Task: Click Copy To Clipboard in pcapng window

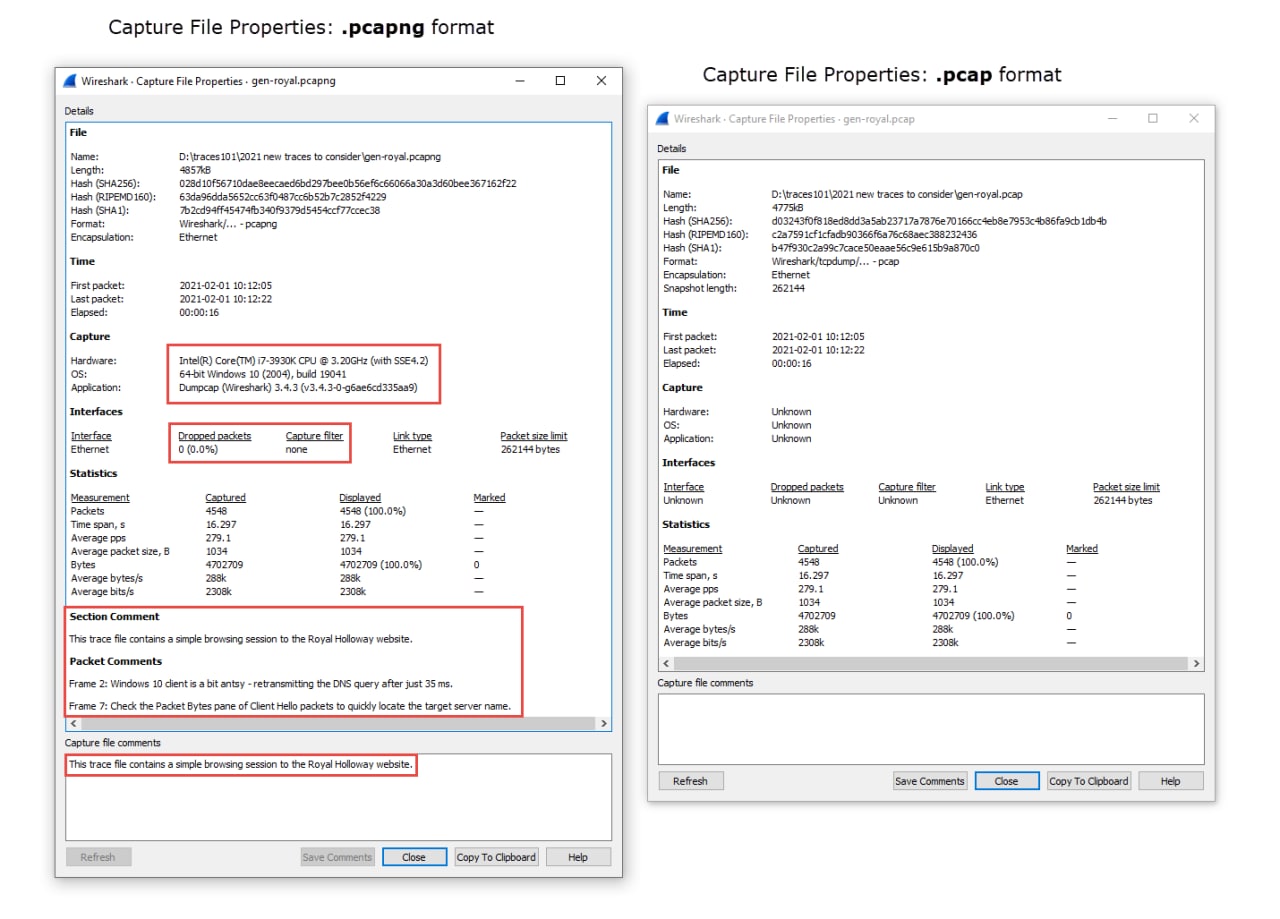Action: tap(496, 857)
